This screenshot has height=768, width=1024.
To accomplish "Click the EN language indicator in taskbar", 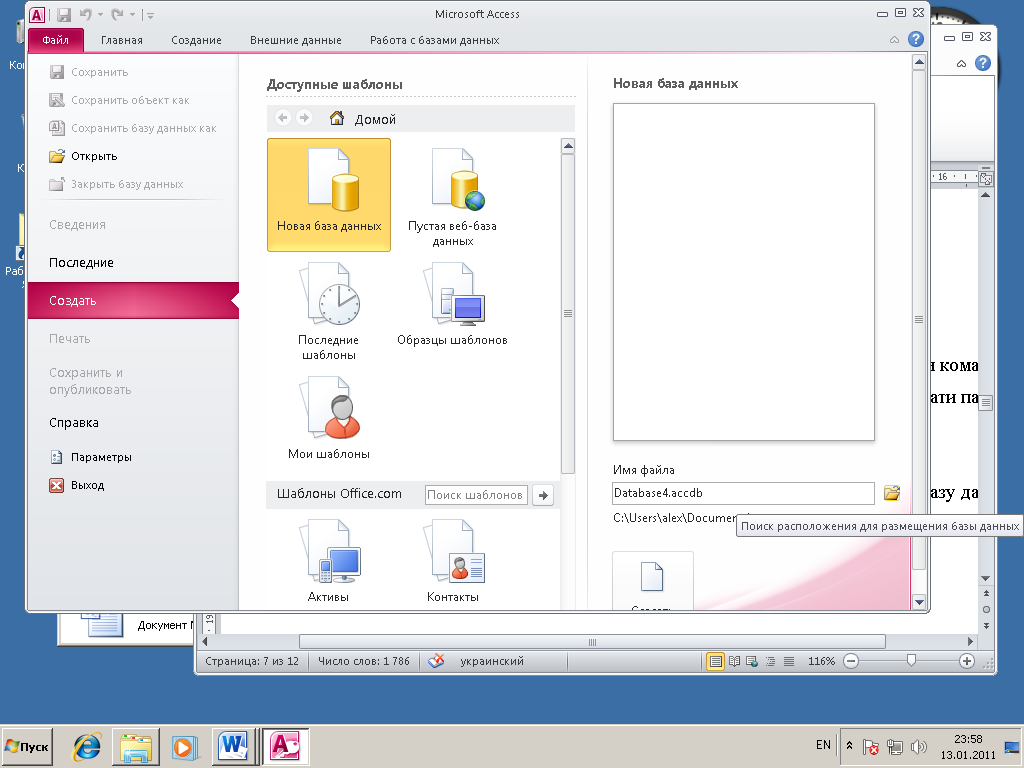I will (824, 745).
